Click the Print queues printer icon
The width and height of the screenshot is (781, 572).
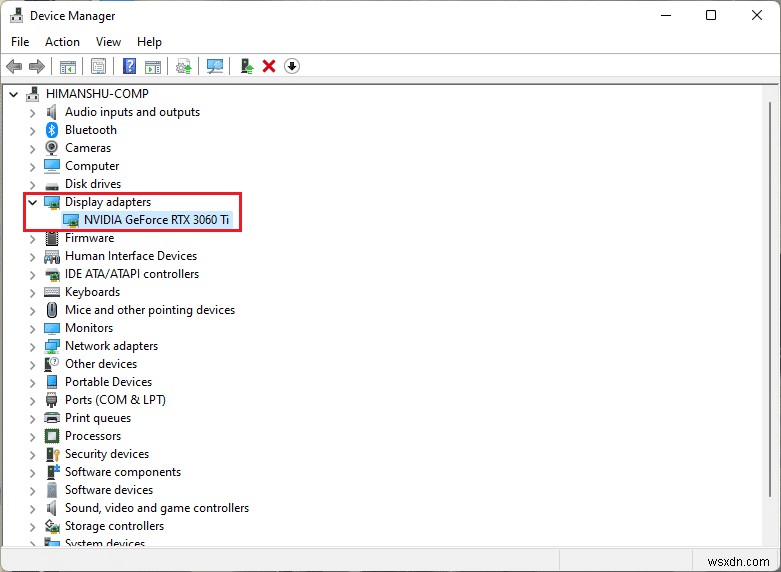(52, 418)
